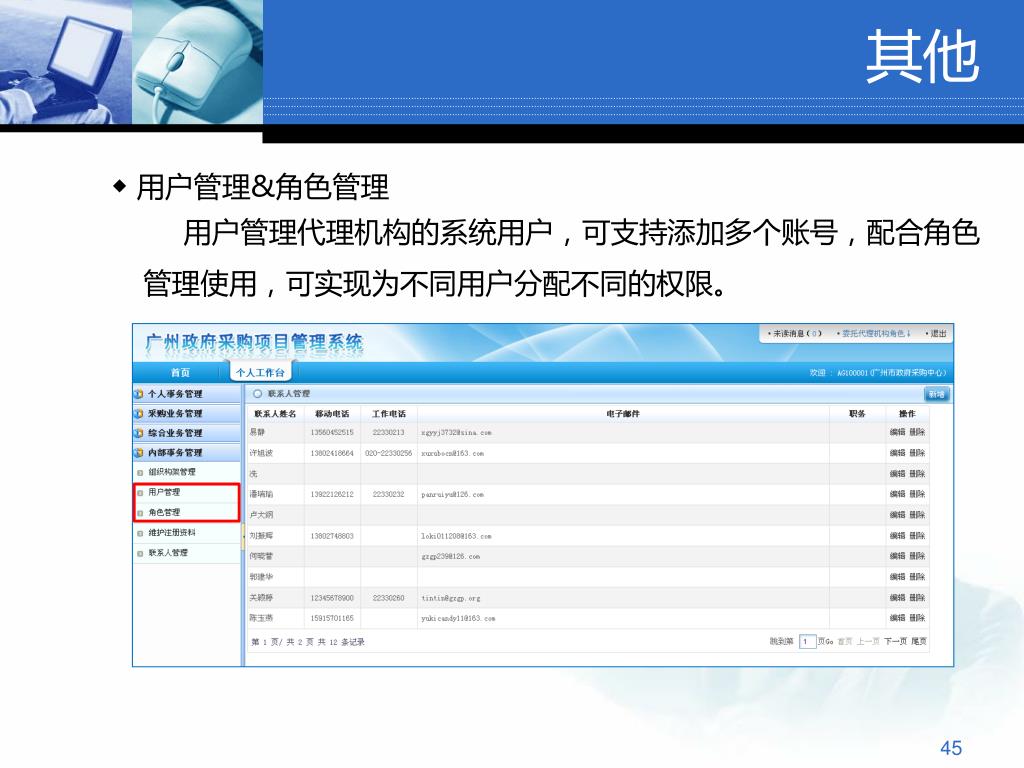
Task: Click the 职务 column header
Action: (x=857, y=413)
